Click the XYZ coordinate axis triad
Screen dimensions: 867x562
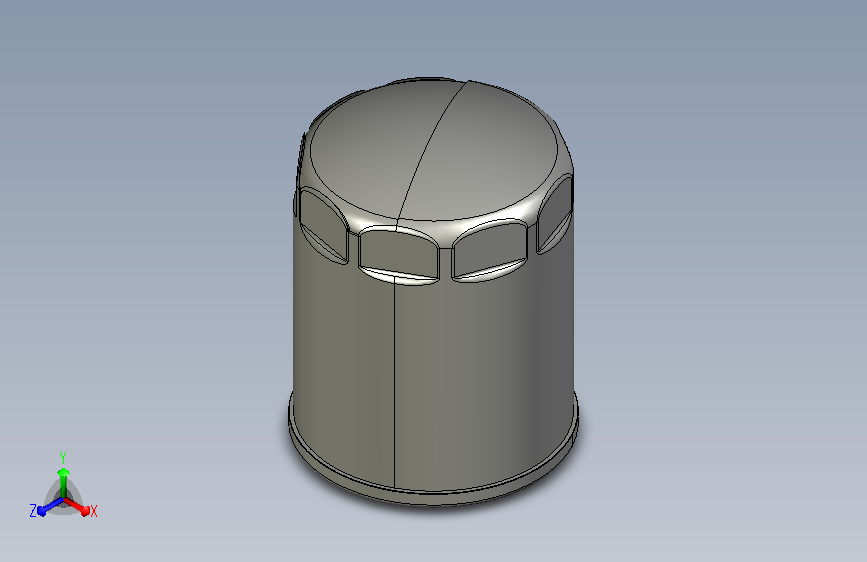63,487
